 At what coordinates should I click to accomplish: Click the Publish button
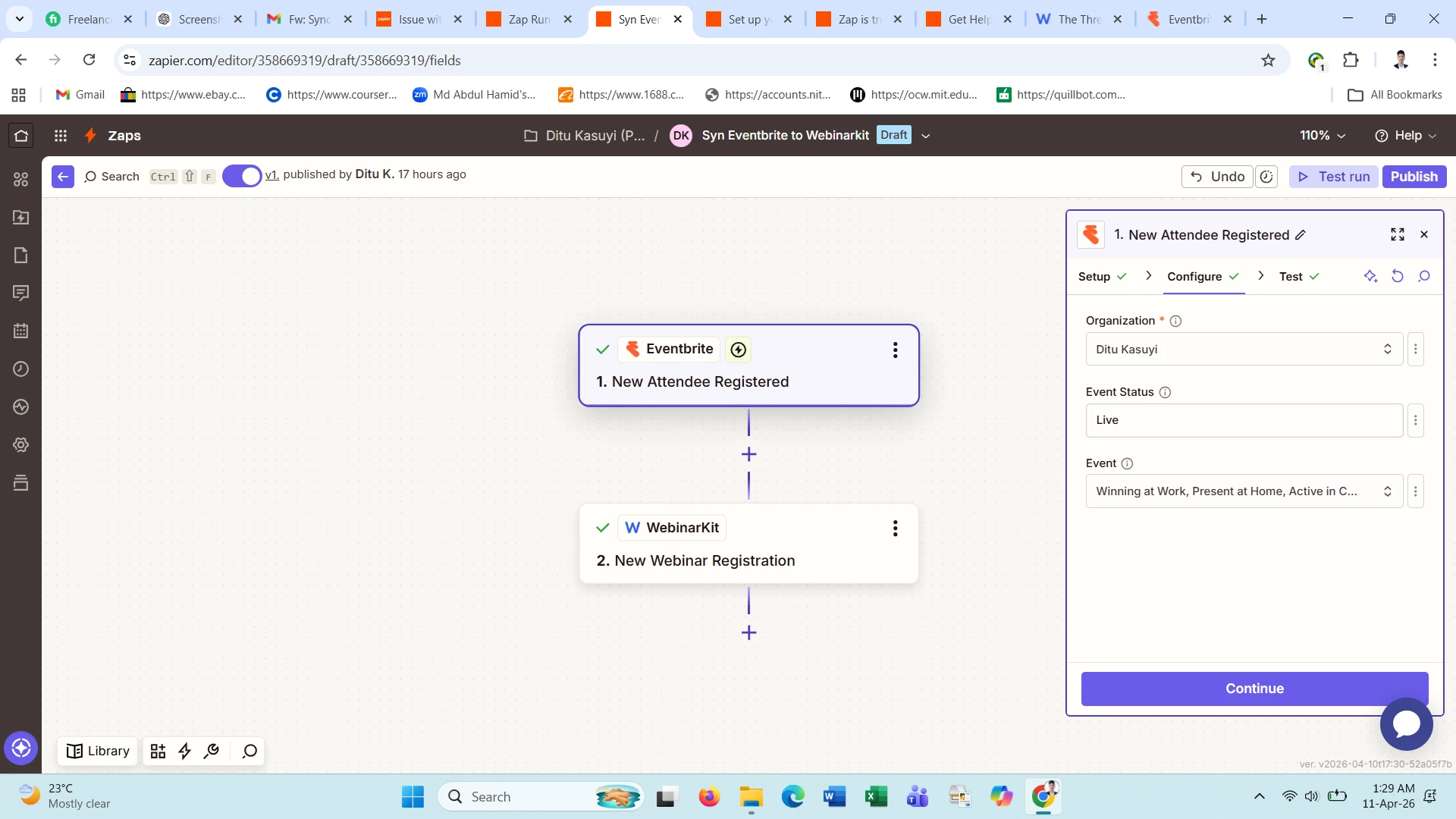click(1414, 177)
